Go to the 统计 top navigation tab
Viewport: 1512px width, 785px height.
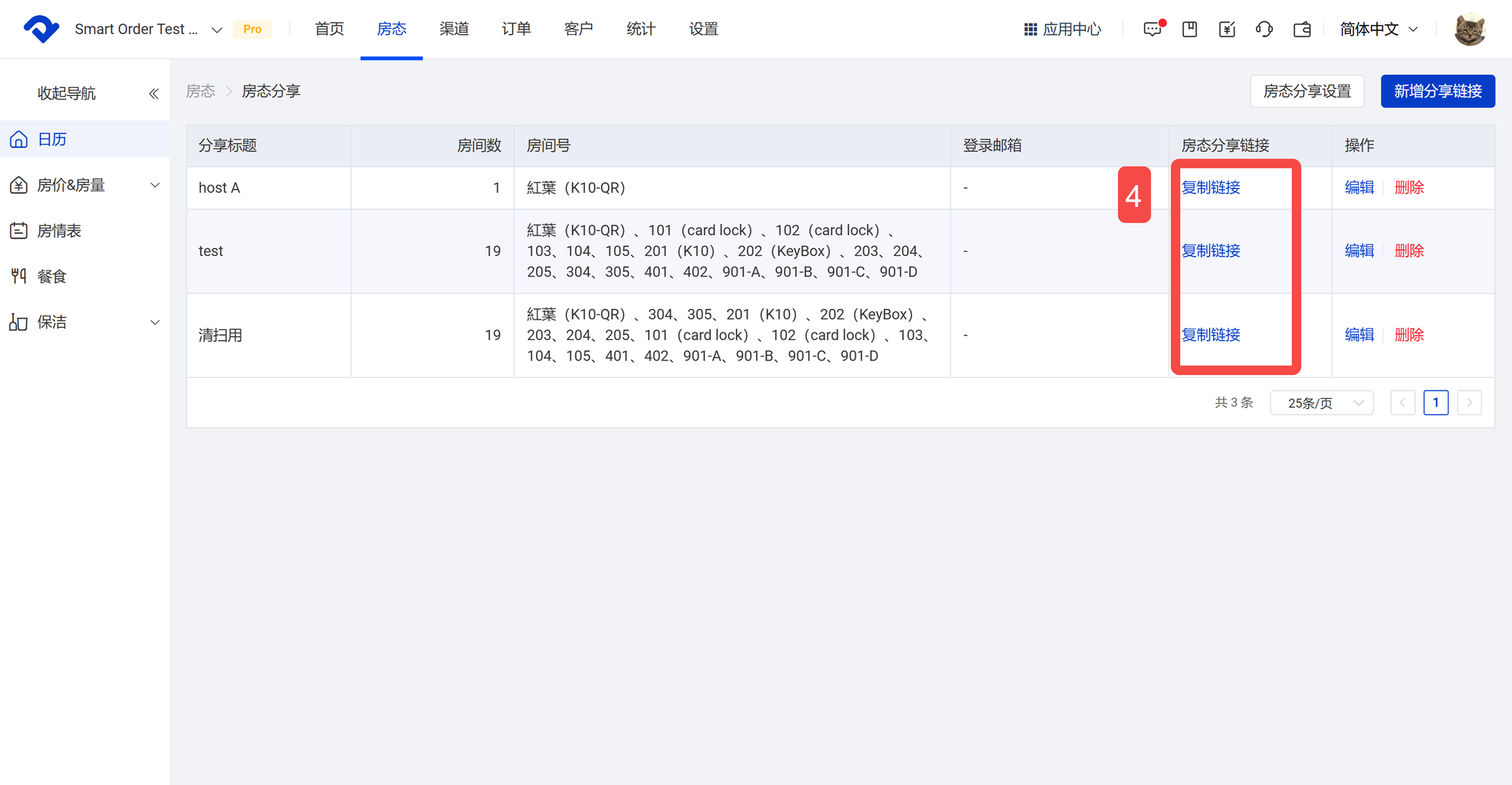641,29
